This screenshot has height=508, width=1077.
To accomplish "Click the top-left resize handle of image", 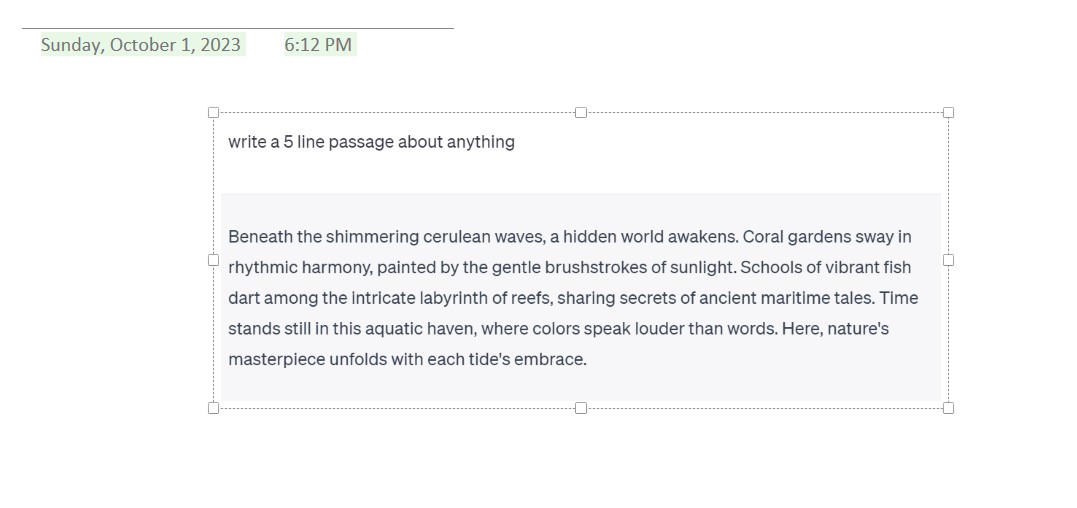I will pos(214,113).
